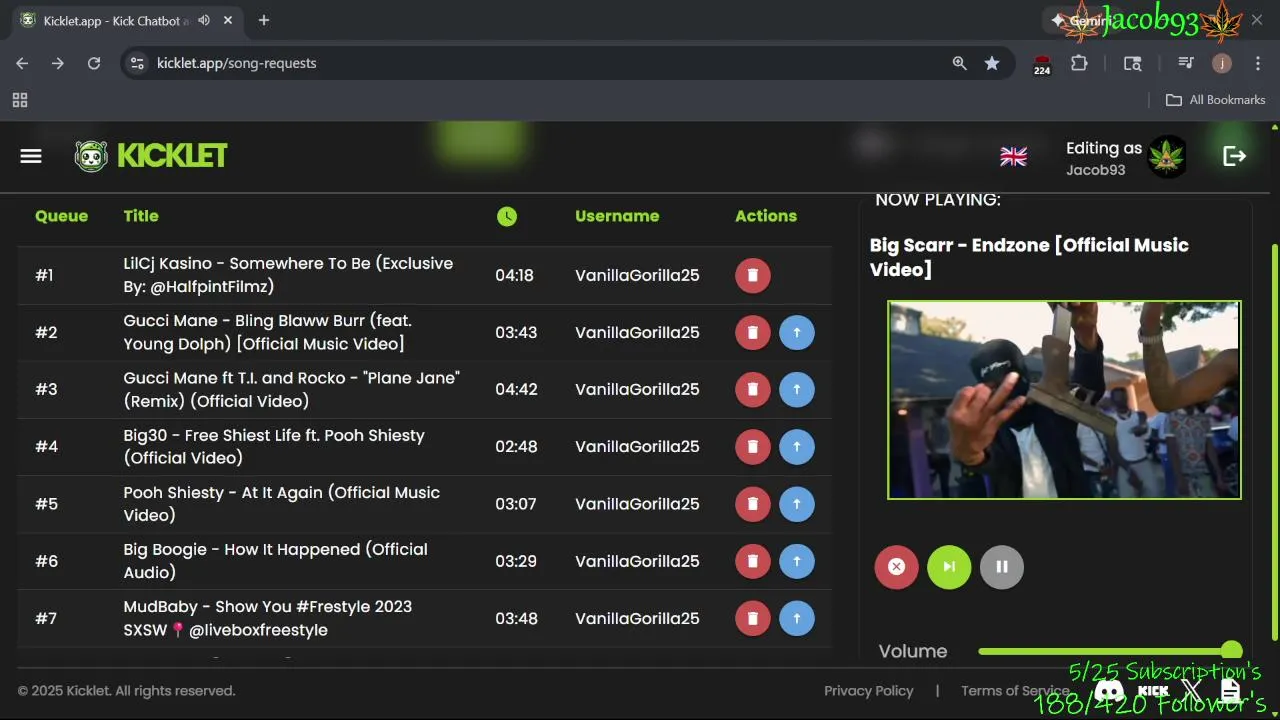This screenshot has width=1280, height=720.
Task: Delete Big30 Free Shiest Life song
Action: point(753,447)
